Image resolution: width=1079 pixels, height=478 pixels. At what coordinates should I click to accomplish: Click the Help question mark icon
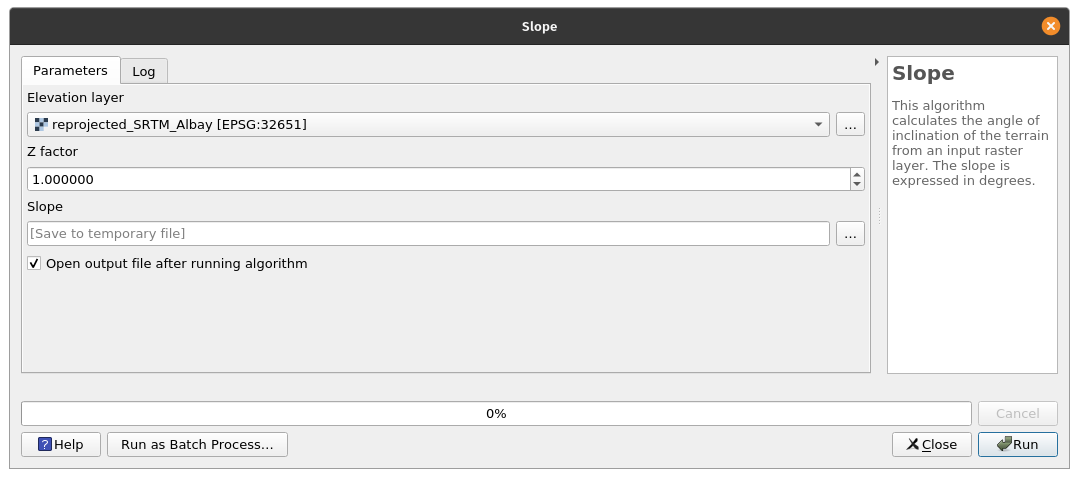(x=44, y=445)
